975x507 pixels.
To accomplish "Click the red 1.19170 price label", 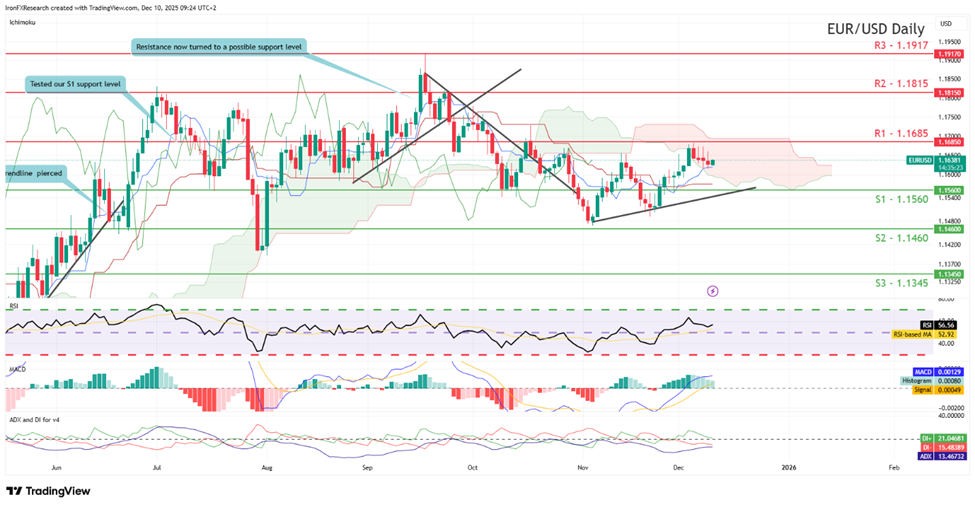I will pyautogui.click(x=946, y=54).
